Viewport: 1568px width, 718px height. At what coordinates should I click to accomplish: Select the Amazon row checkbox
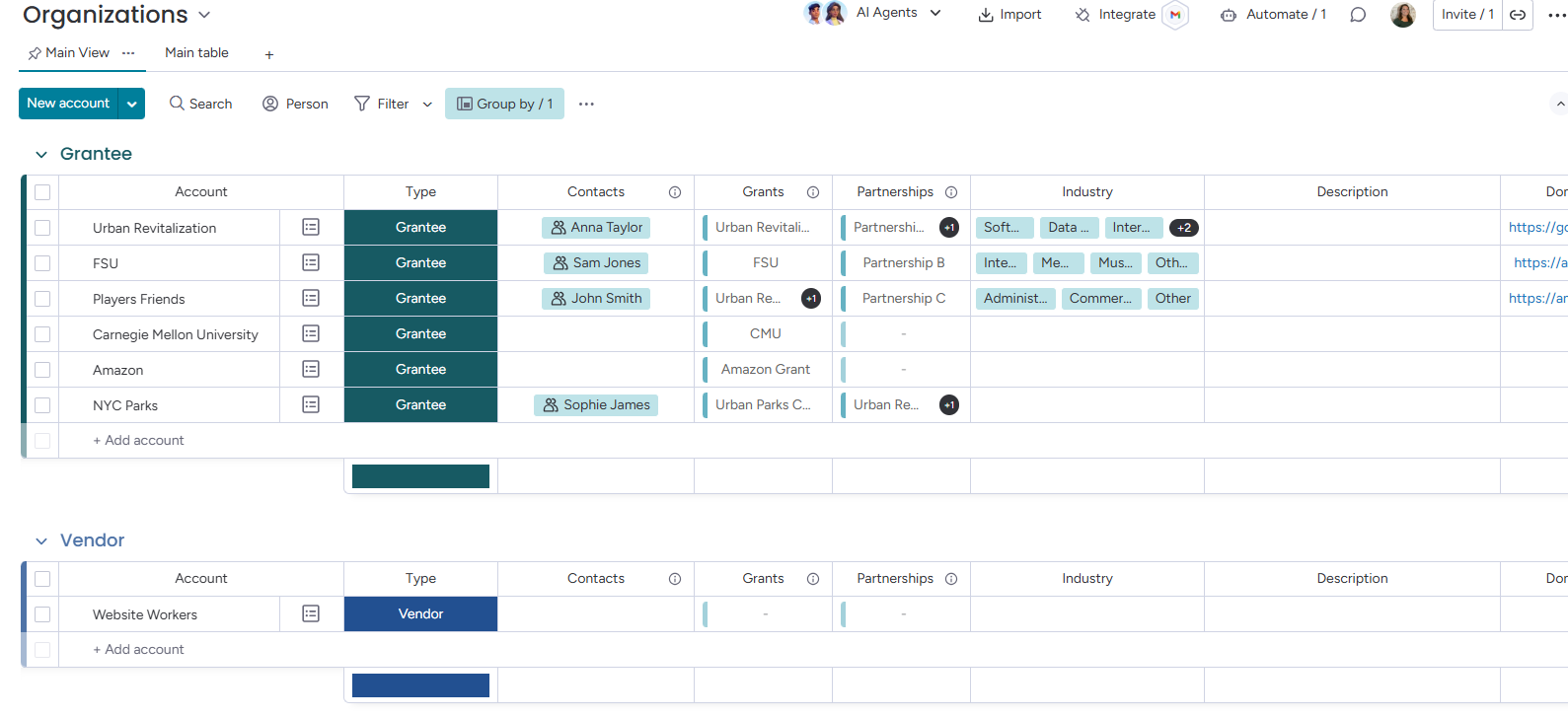pos(42,370)
